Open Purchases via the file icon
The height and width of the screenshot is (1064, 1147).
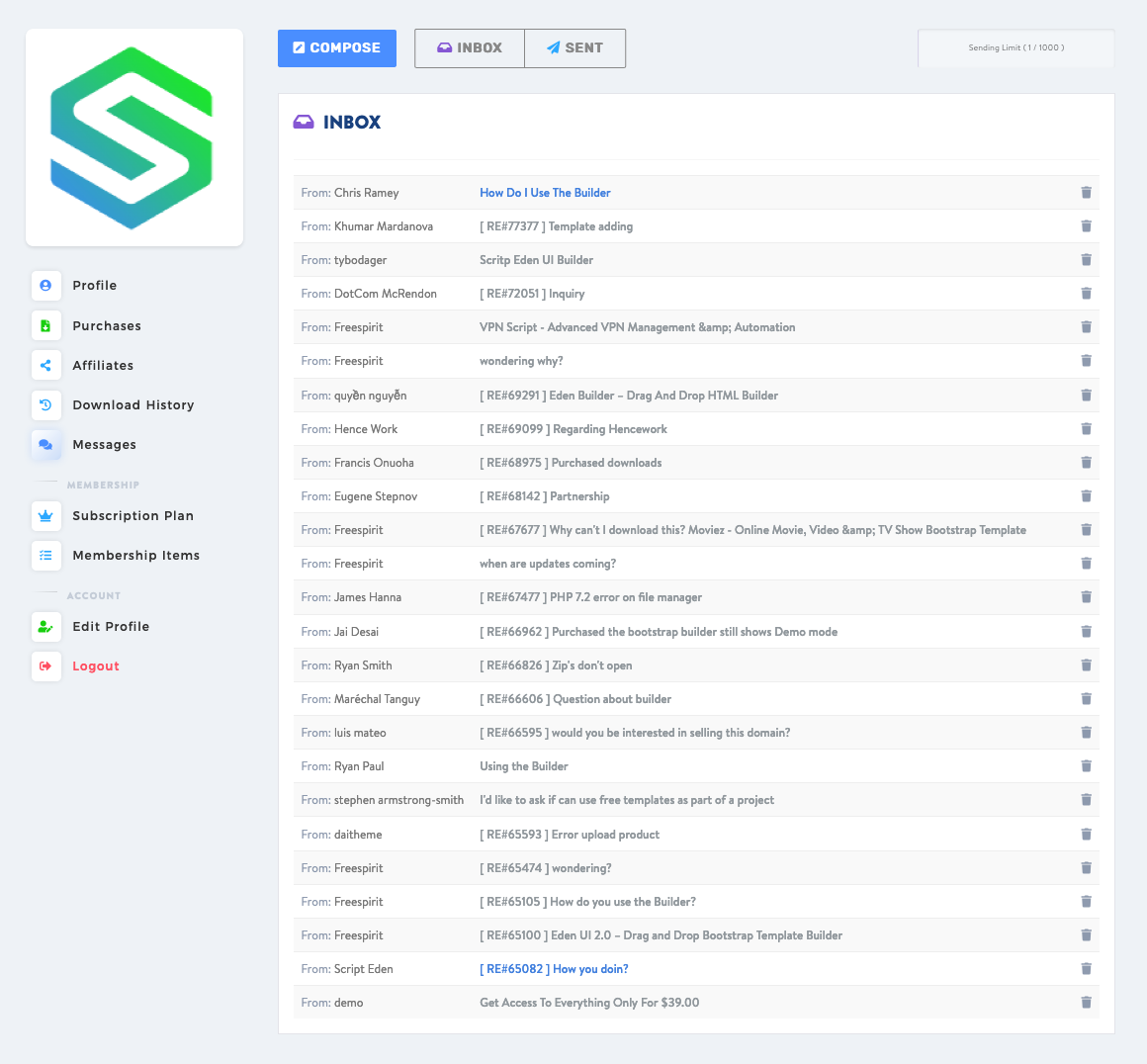tap(45, 325)
